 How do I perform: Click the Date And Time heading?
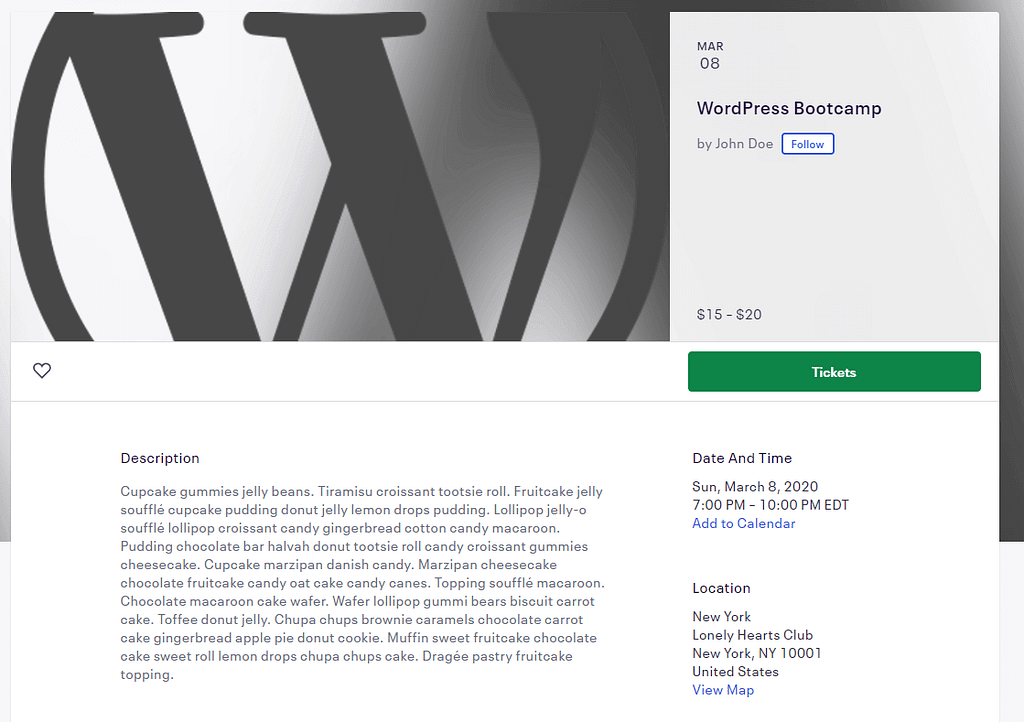(742, 458)
